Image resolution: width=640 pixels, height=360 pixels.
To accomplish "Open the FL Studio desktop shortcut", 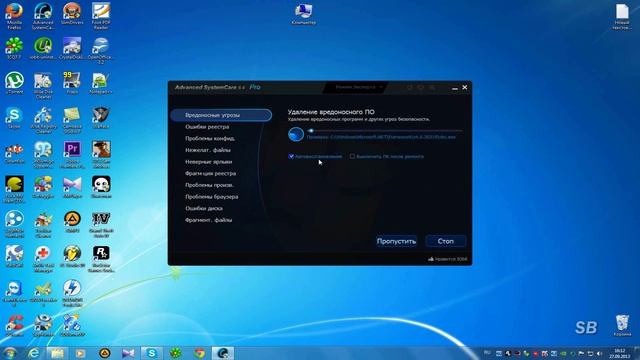I will pos(72,257).
